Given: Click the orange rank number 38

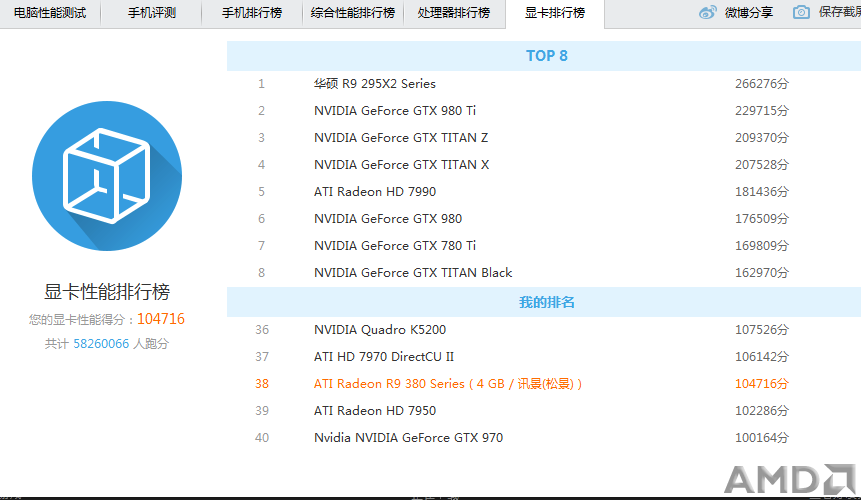Looking at the screenshot, I should click(x=262, y=384).
